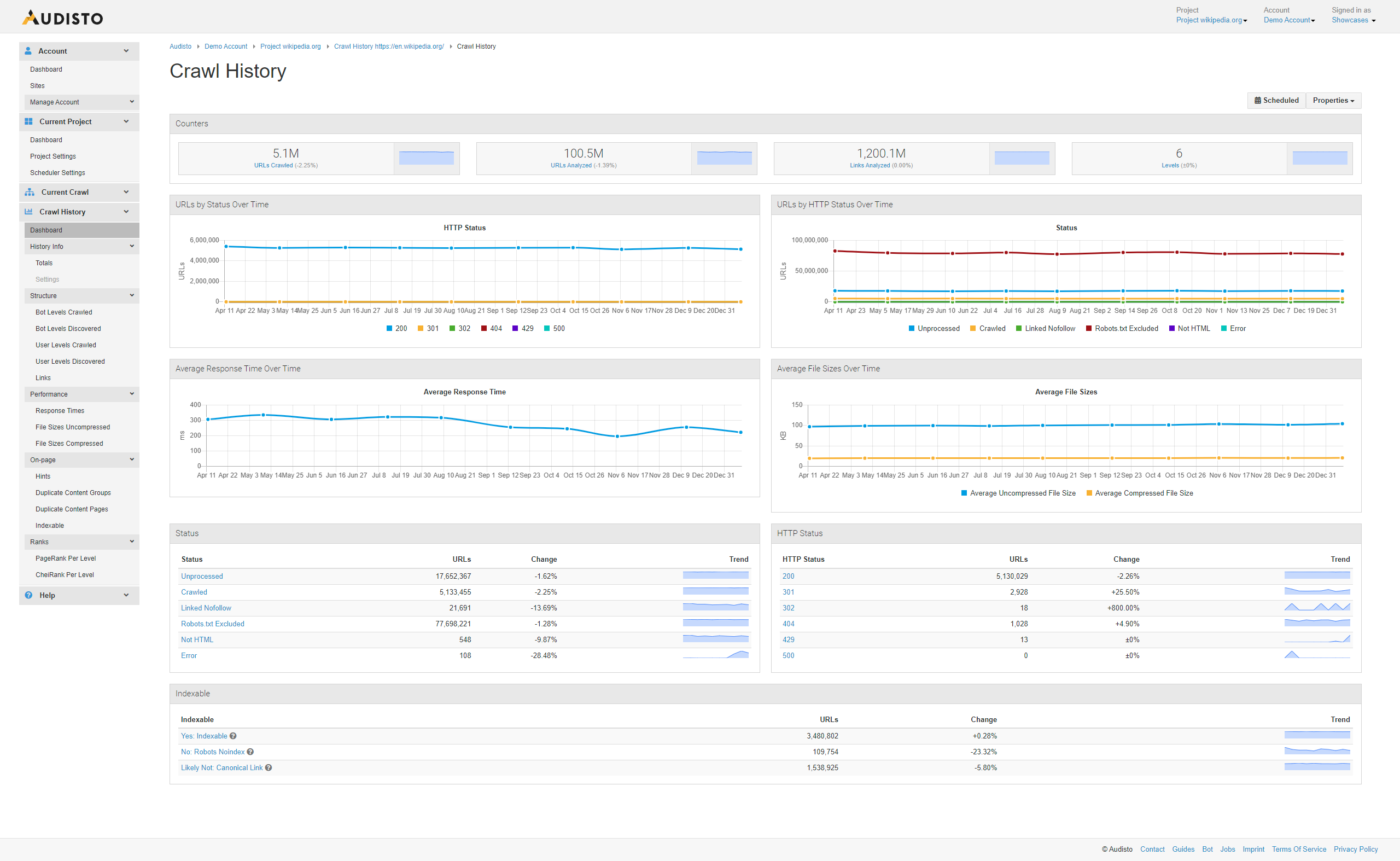Click the Scheduled button
The image size is (1400, 861).
(1276, 100)
